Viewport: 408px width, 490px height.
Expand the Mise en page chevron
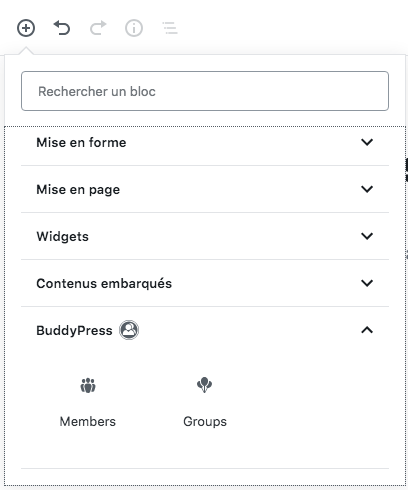(367, 189)
